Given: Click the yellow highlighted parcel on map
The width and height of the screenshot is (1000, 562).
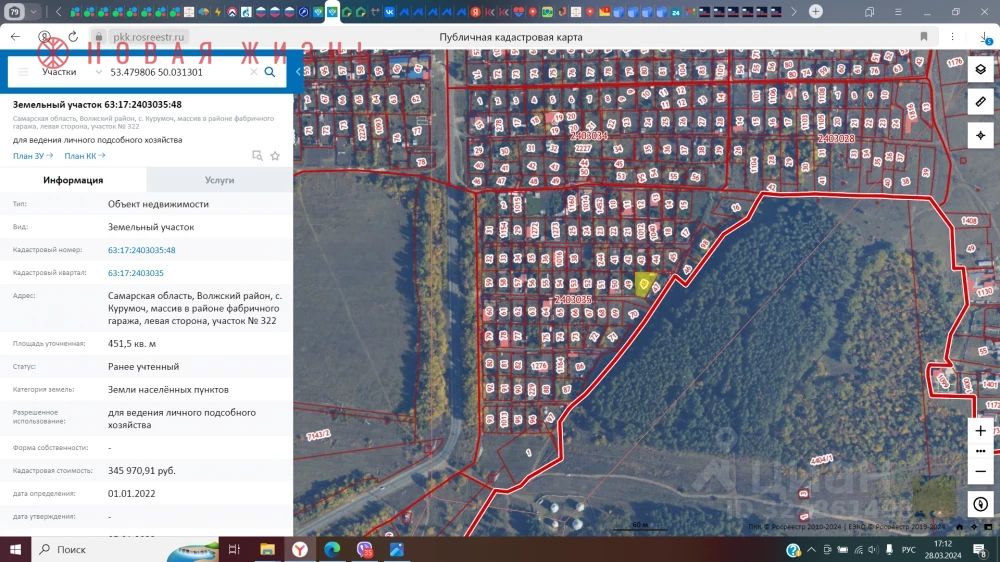Looking at the screenshot, I should [x=645, y=284].
